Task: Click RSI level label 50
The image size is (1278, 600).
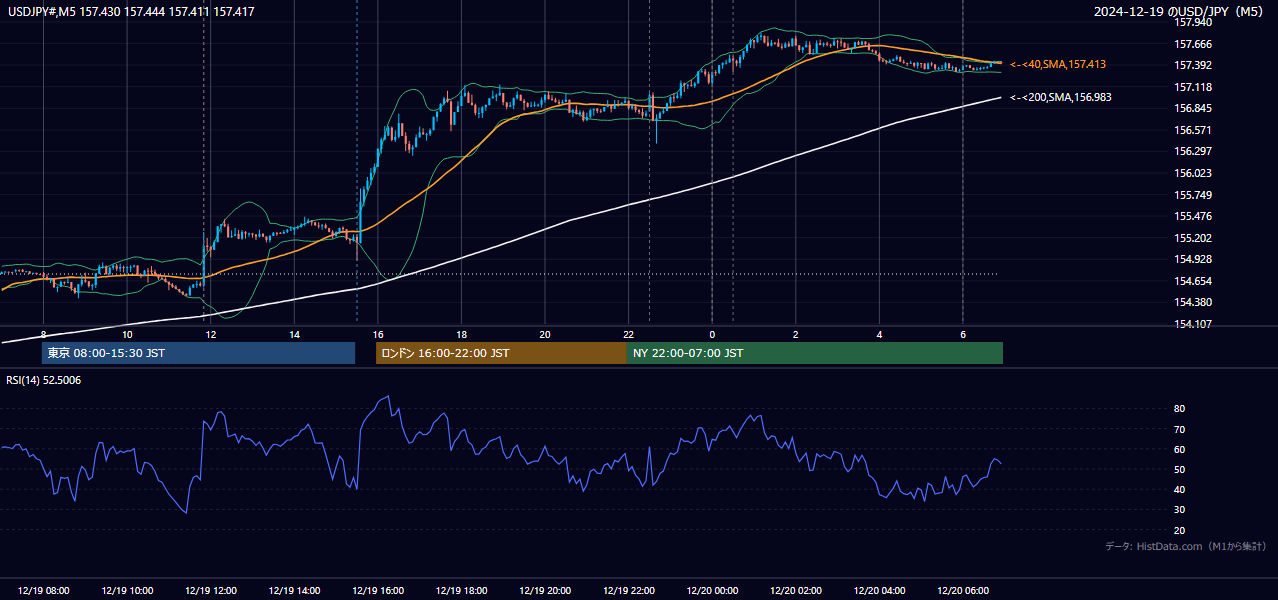Action: tap(1180, 469)
